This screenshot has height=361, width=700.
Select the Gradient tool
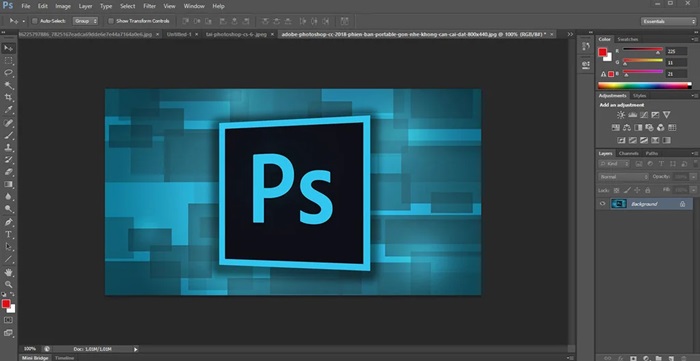tap(8, 184)
